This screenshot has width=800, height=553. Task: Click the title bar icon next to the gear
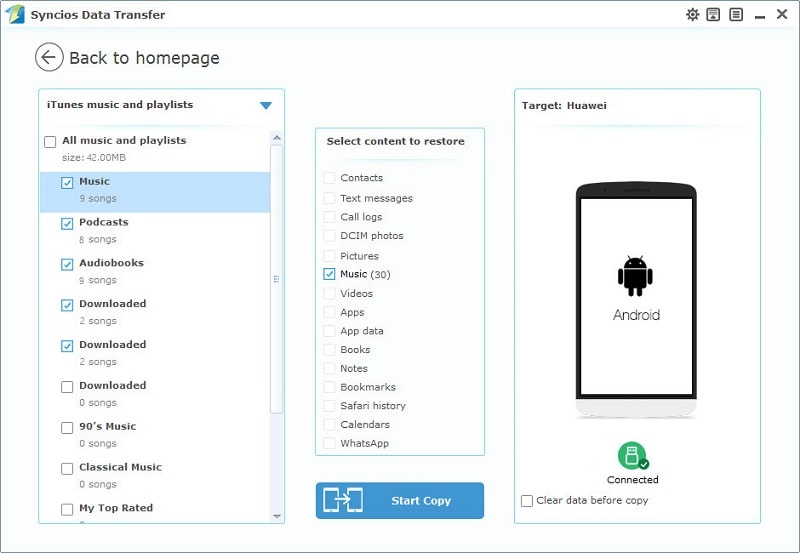[x=713, y=14]
